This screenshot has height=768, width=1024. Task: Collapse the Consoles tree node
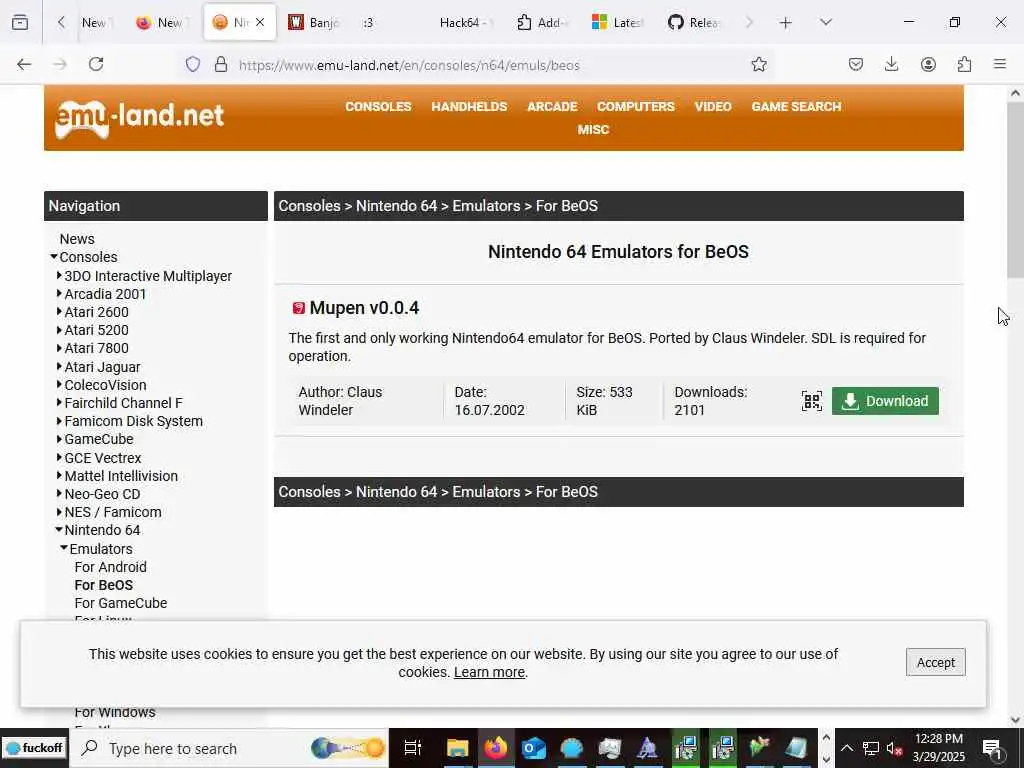point(54,257)
